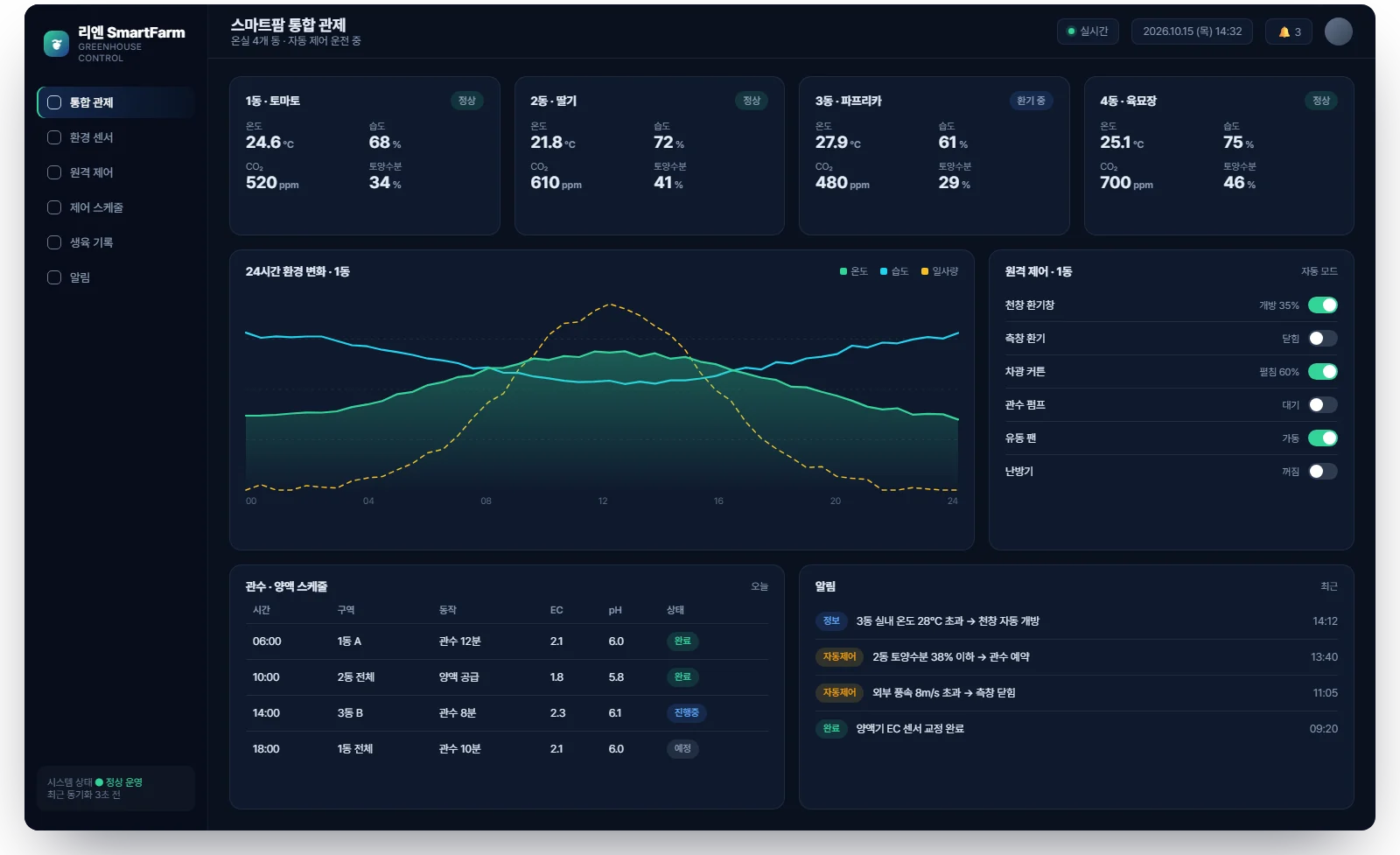Go to the 환경 센서 menu
The image size is (1400, 855).
115,137
